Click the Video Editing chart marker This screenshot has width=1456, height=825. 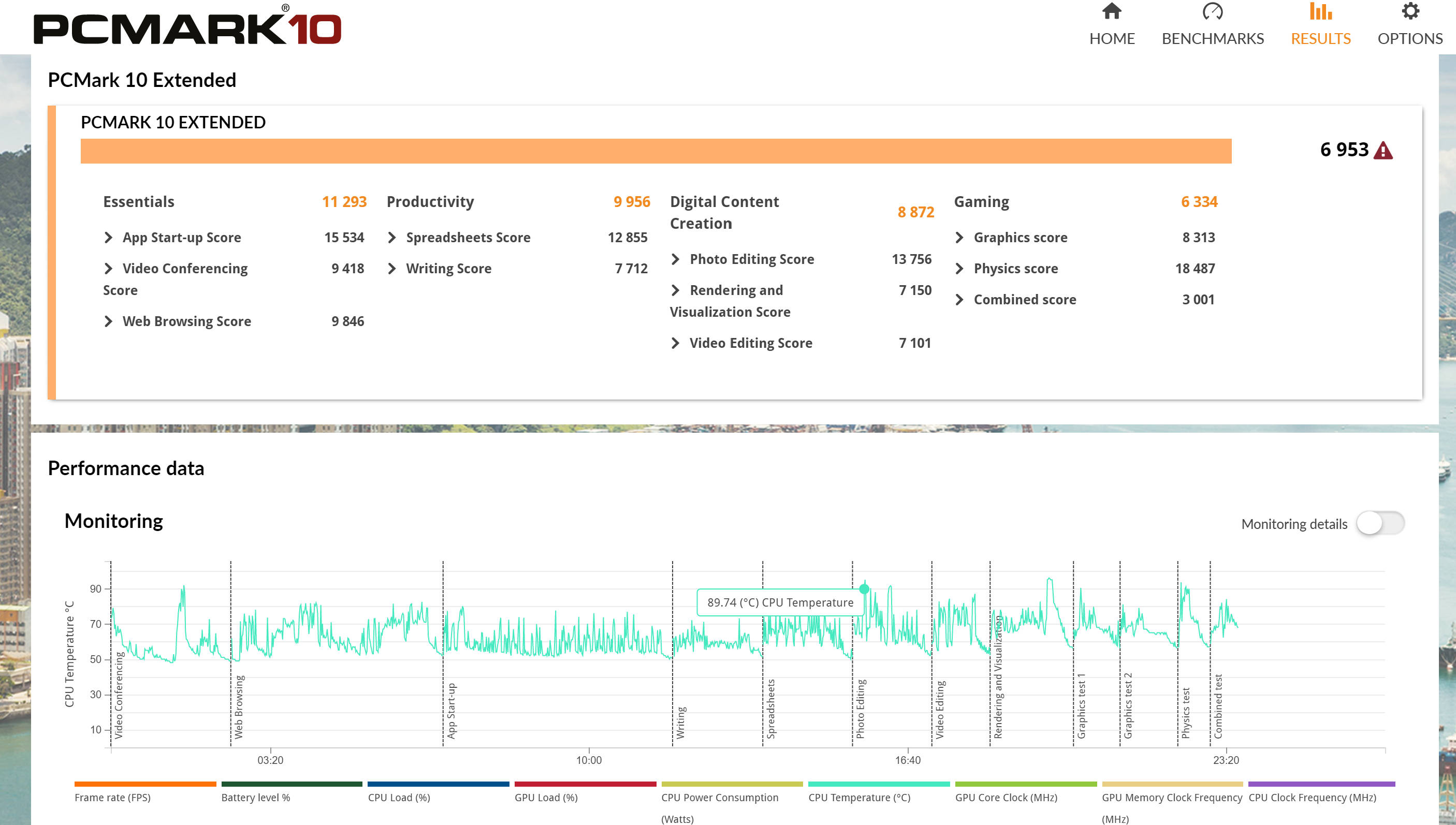940,710
